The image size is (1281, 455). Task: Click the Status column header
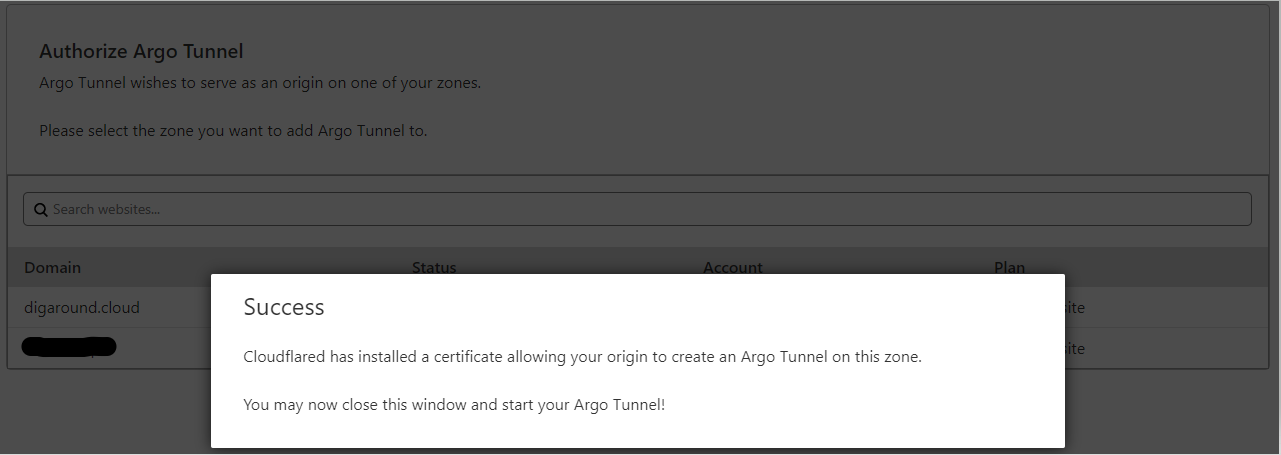[434, 267]
